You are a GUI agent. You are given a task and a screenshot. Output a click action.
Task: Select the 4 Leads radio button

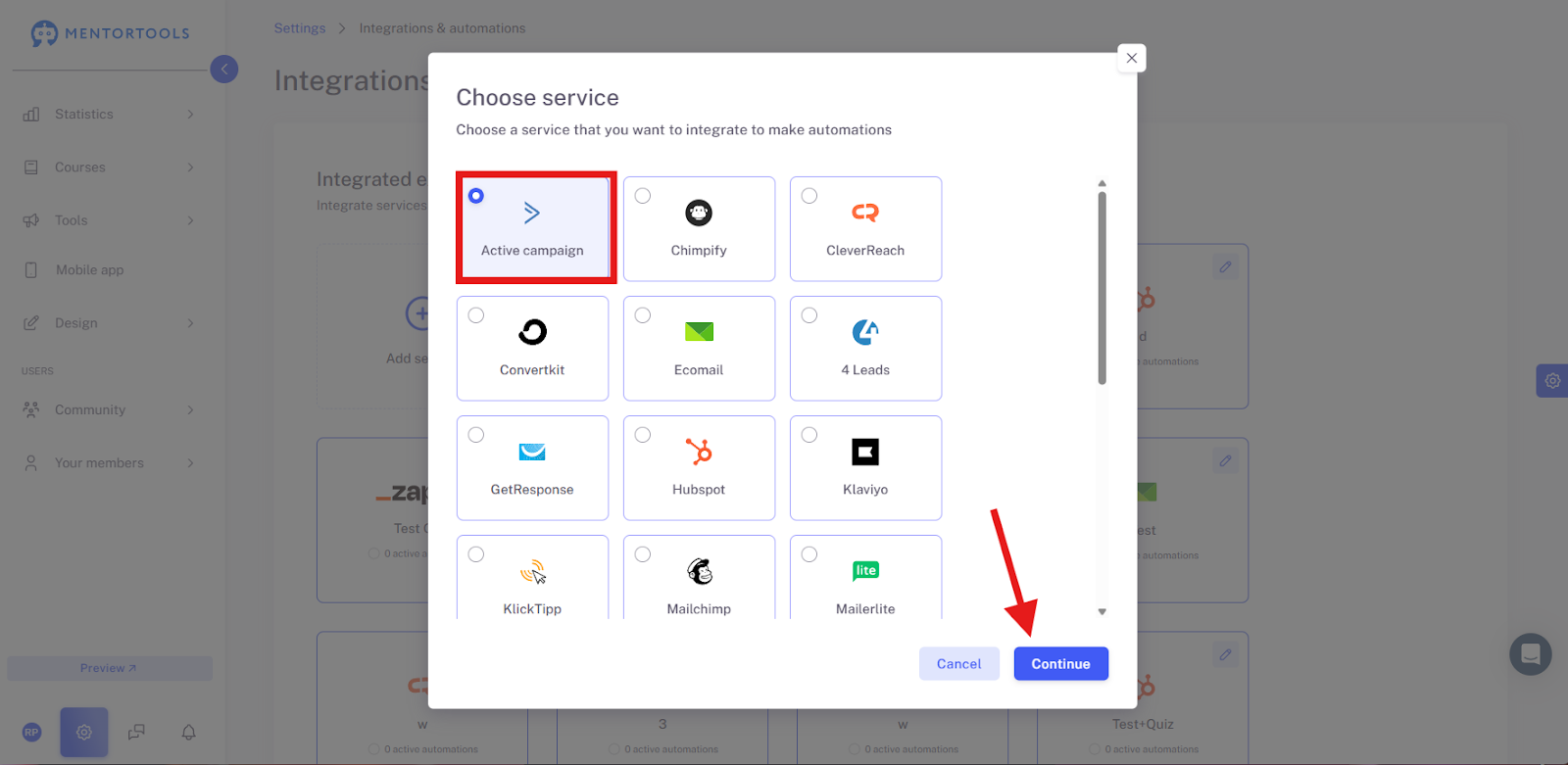tap(809, 315)
